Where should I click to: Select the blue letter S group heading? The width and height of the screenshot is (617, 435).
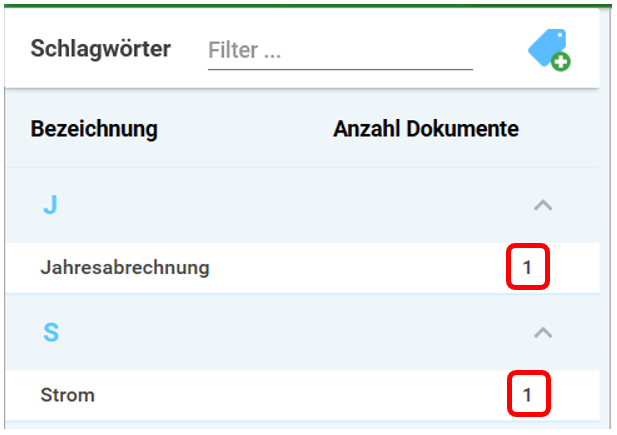click(x=51, y=333)
